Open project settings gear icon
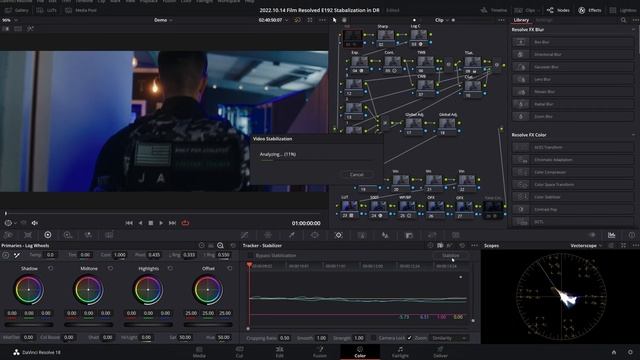The width and height of the screenshot is (640, 360). (x=631, y=352)
